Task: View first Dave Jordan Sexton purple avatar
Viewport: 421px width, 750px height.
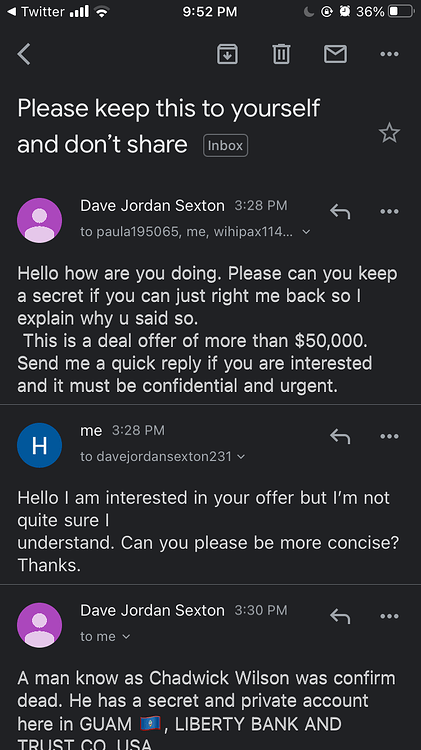Action: pos(39,221)
